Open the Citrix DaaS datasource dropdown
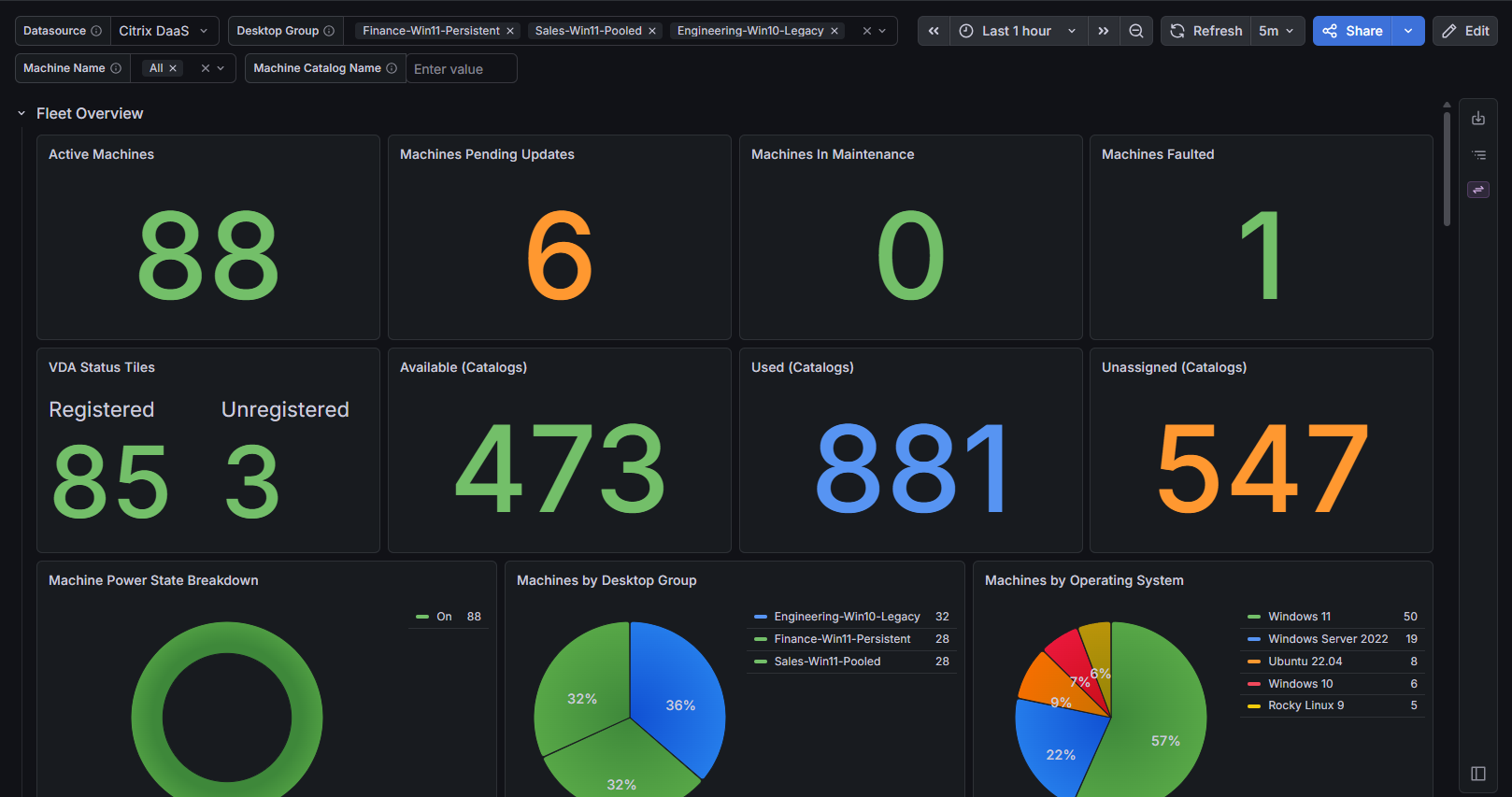The image size is (1512, 797). point(164,31)
